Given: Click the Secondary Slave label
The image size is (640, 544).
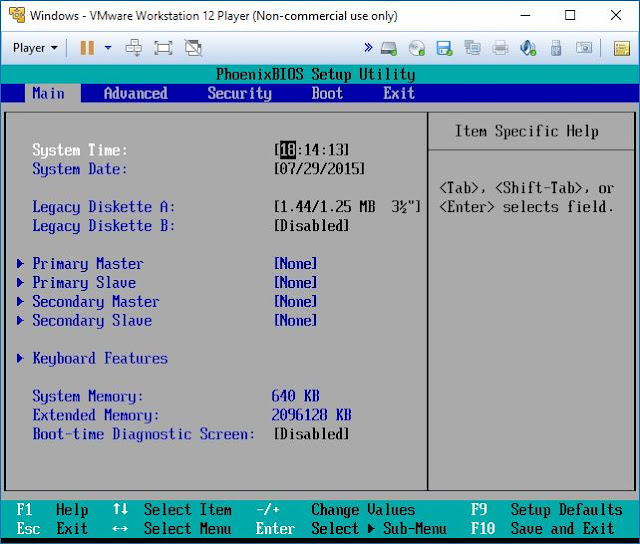Looking at the screenshot, I should (x=92, y=320).
